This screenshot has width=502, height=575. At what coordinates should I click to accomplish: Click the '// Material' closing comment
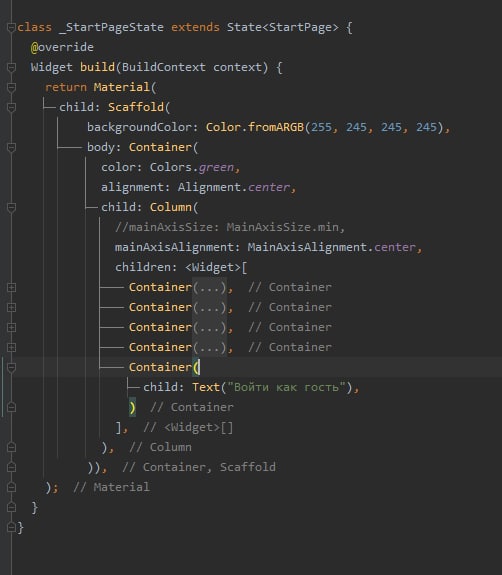[111, 487]
